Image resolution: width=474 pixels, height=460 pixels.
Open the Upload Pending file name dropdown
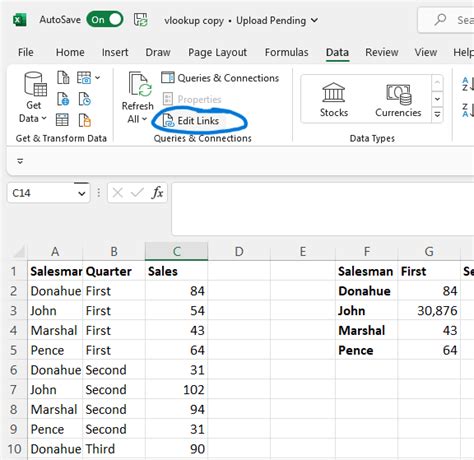click(314, 20)
